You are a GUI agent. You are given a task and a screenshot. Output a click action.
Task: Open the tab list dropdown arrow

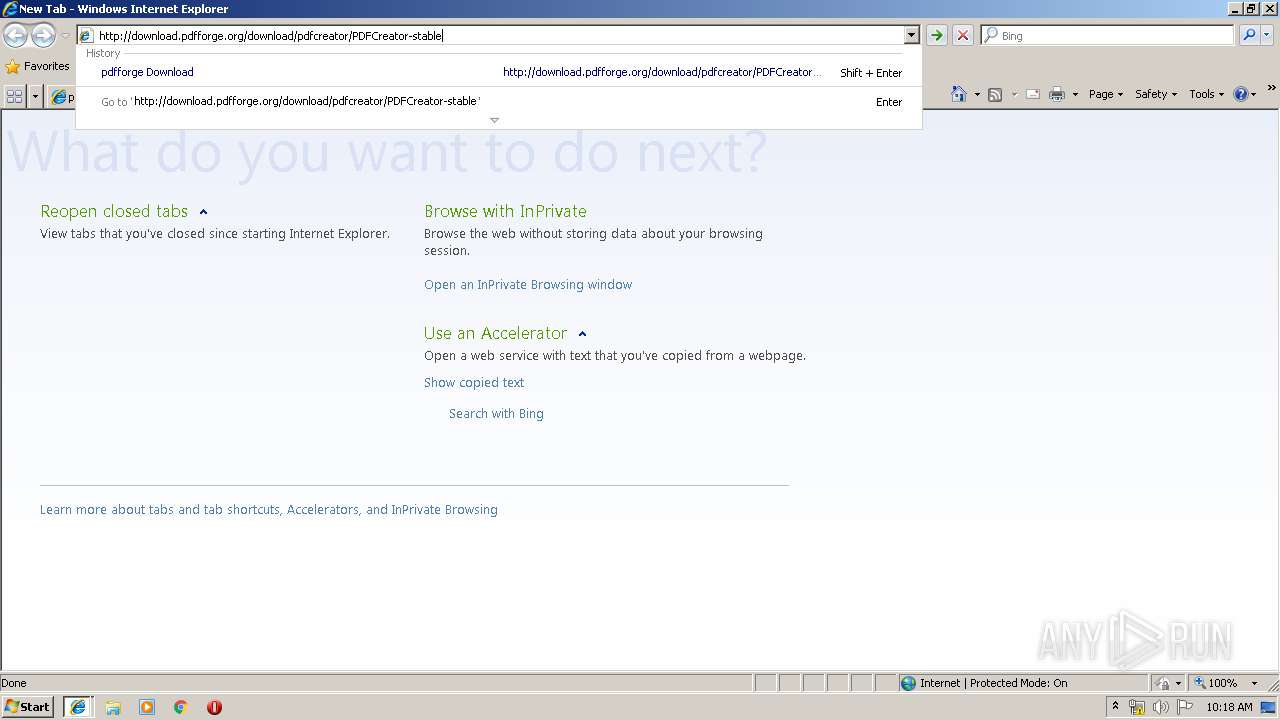pos(36,96)
